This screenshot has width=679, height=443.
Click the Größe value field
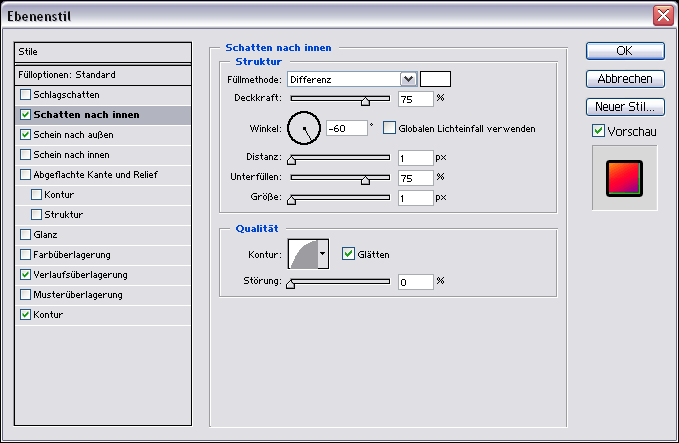click(415, 198)
